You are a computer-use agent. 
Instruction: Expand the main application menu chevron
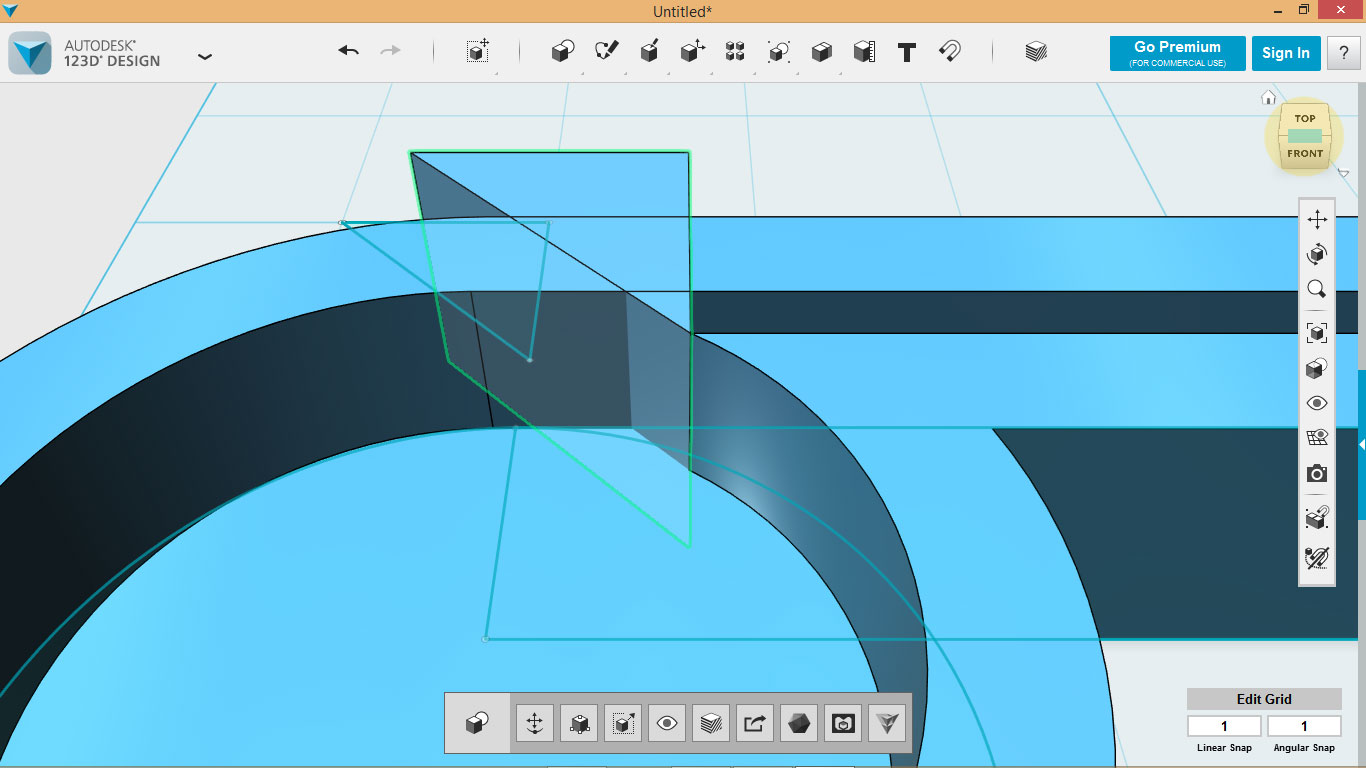[205, 57]
